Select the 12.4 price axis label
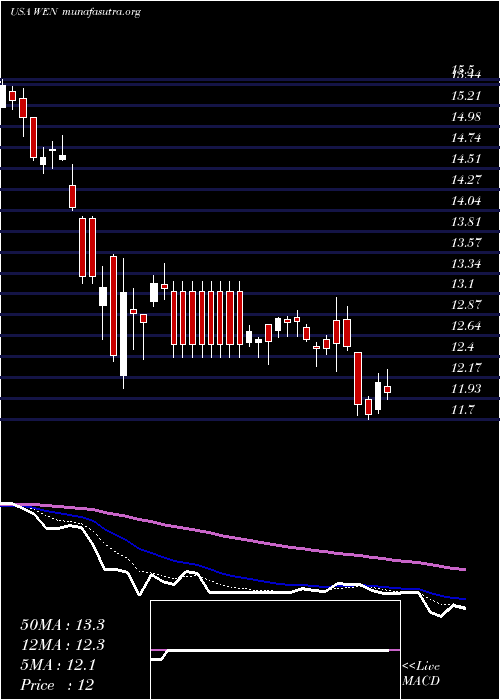The image size is (500, 700). tap(463, 347)
